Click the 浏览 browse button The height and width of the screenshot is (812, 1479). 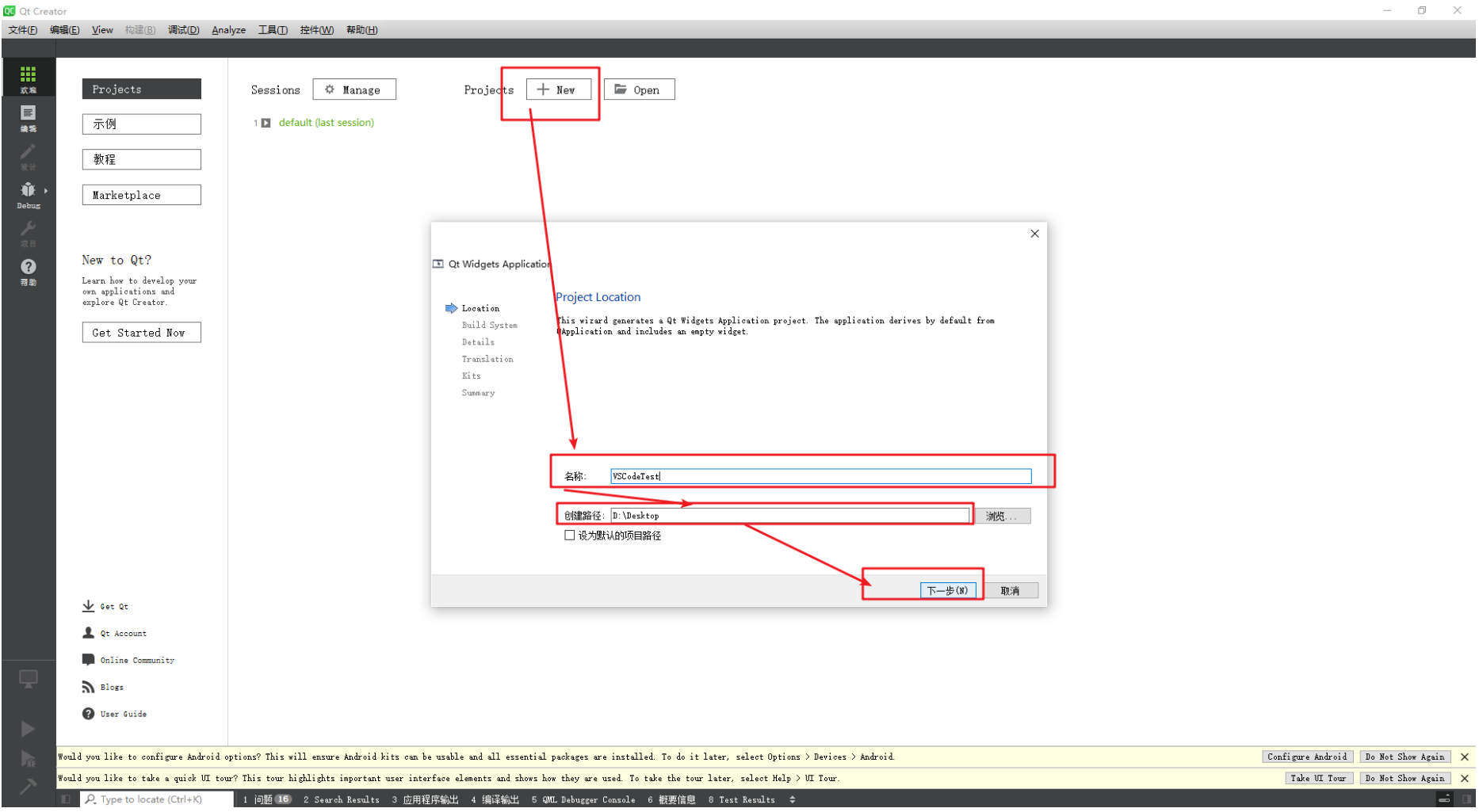point(1002,517)
